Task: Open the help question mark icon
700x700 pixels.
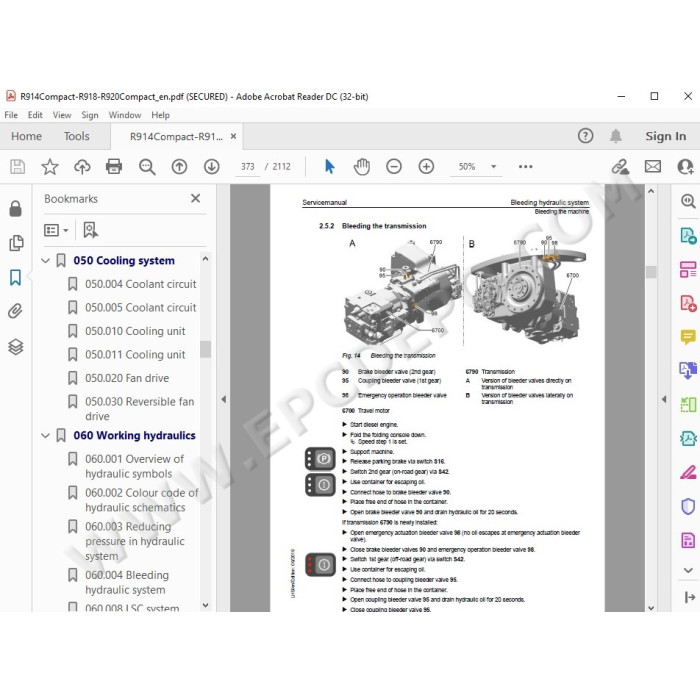Action: click(585, 136)
